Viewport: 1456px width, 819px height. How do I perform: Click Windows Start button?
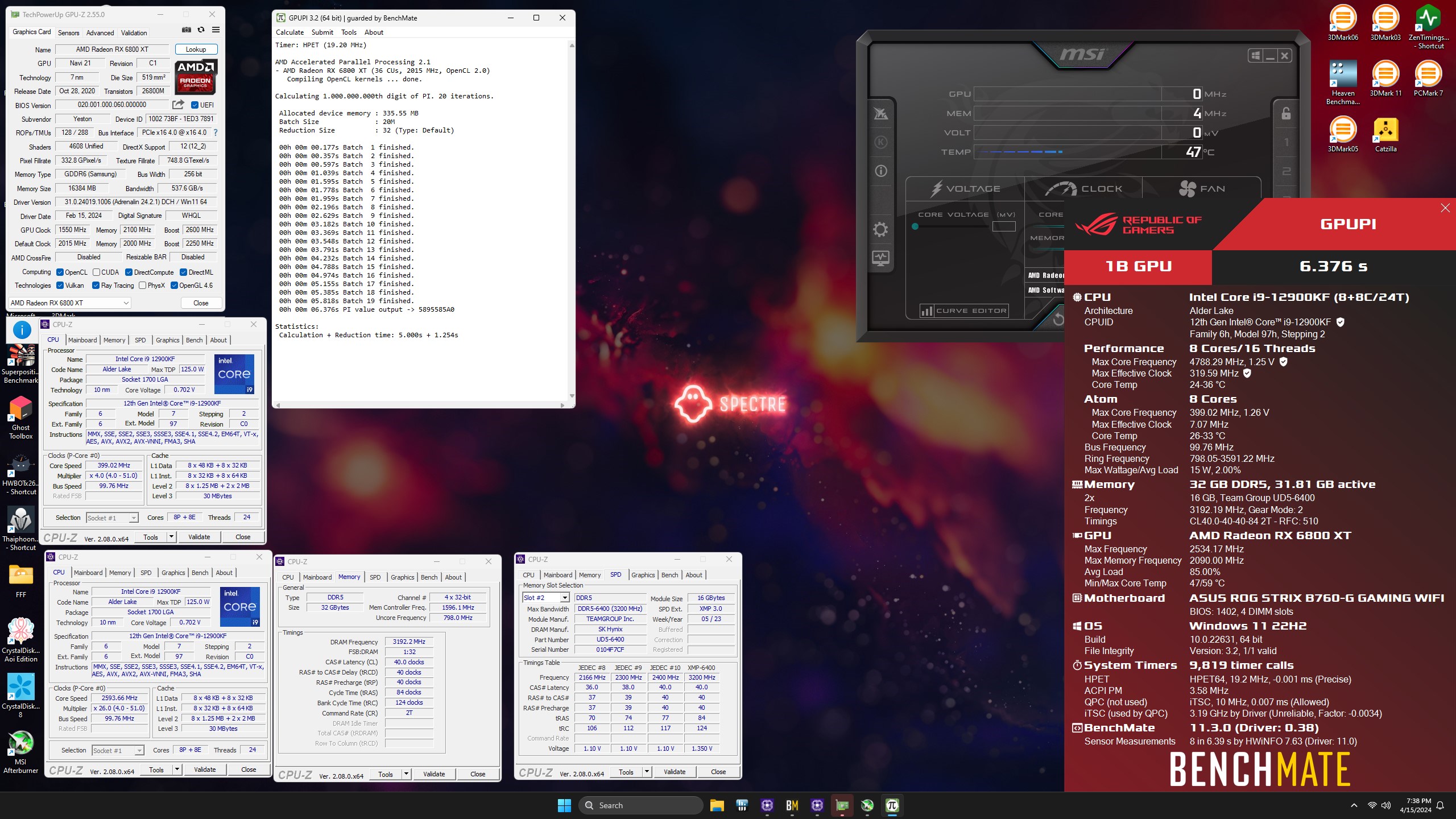(564, 805)
